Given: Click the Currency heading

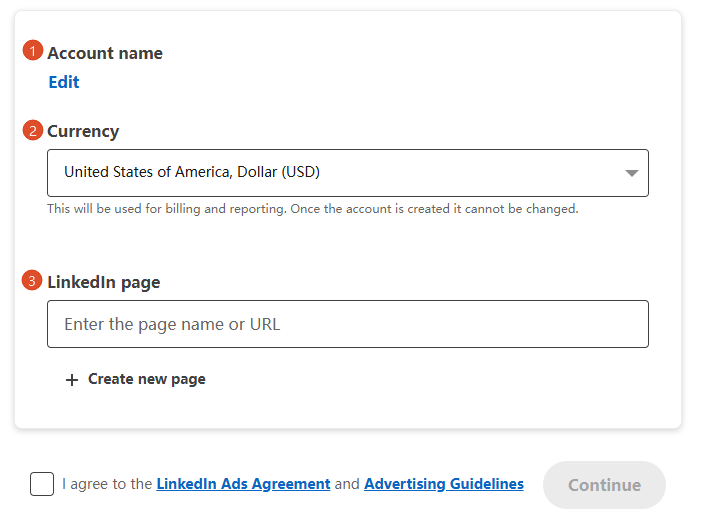Looking at the screenshot, I should (83, 131).
